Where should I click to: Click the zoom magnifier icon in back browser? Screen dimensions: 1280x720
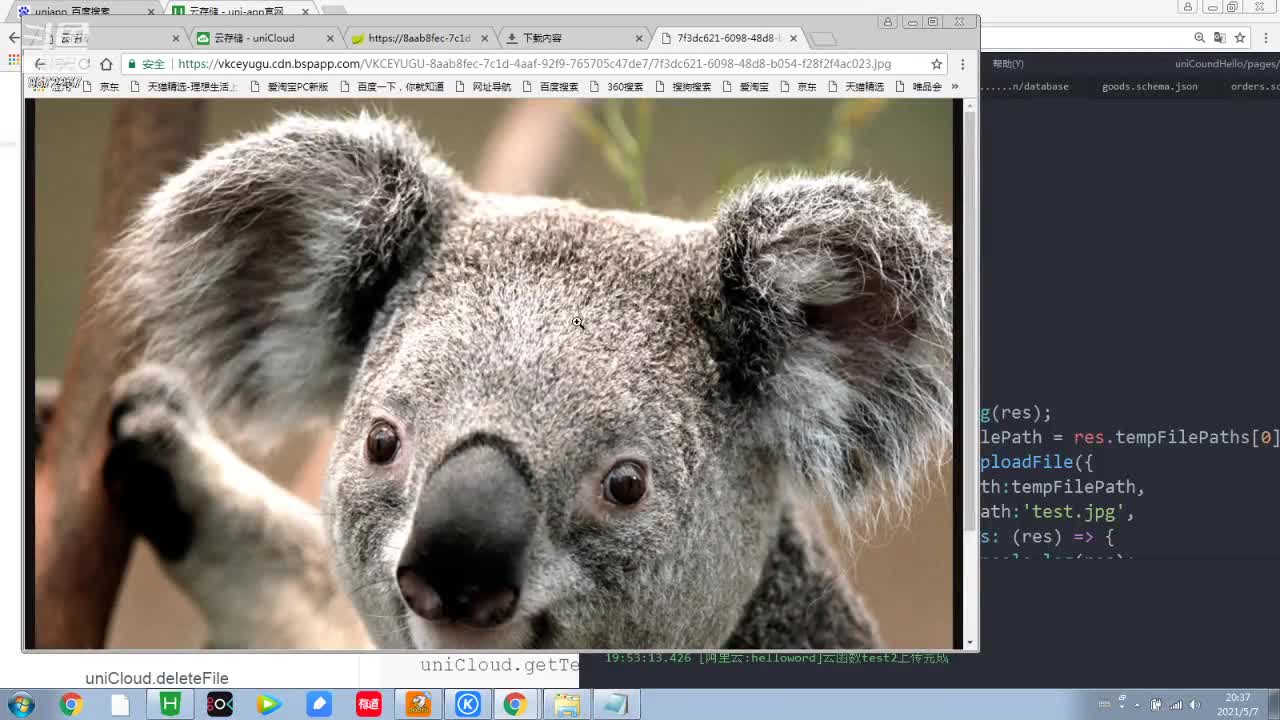1199,38
